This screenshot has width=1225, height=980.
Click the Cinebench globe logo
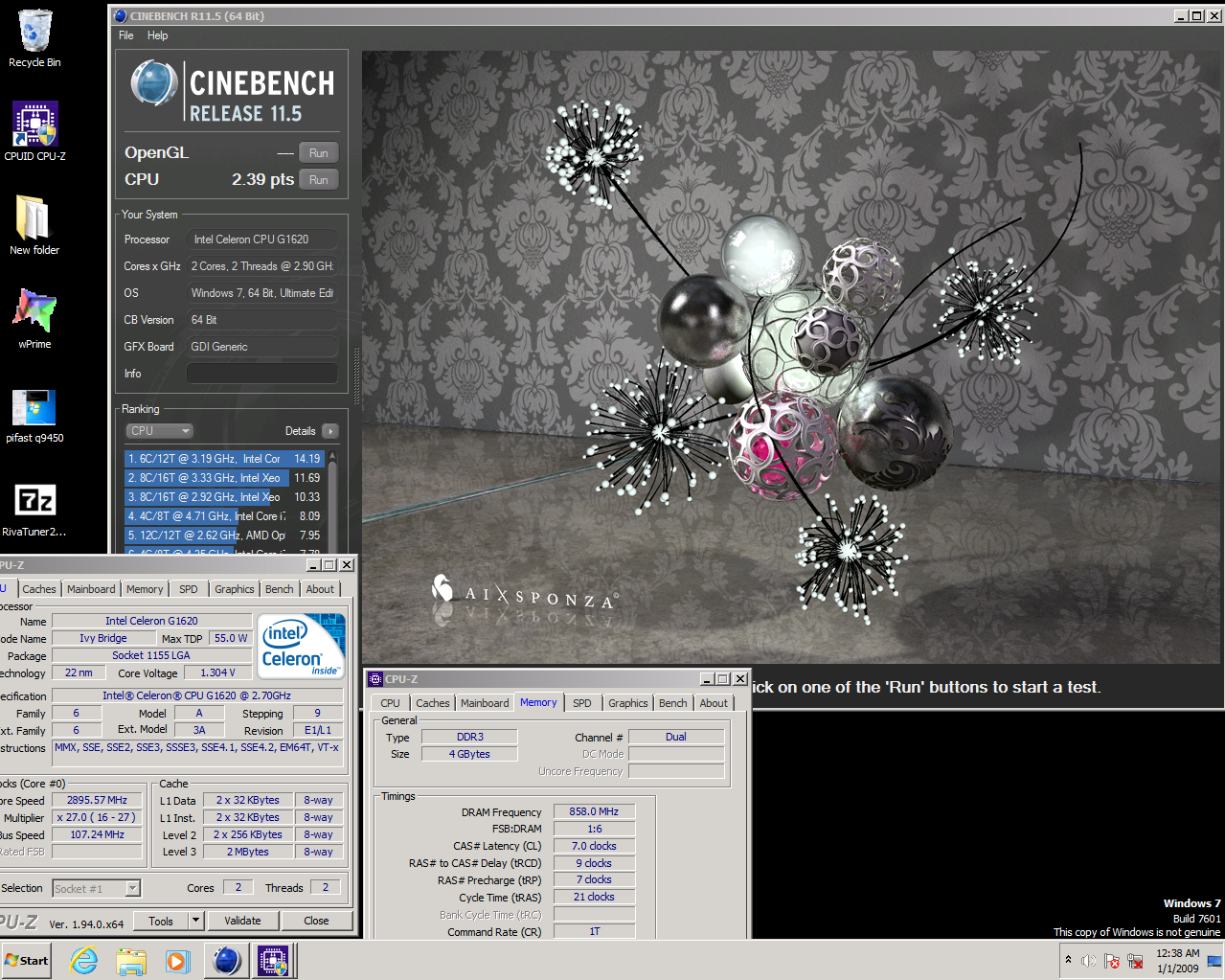click(153, 82)
